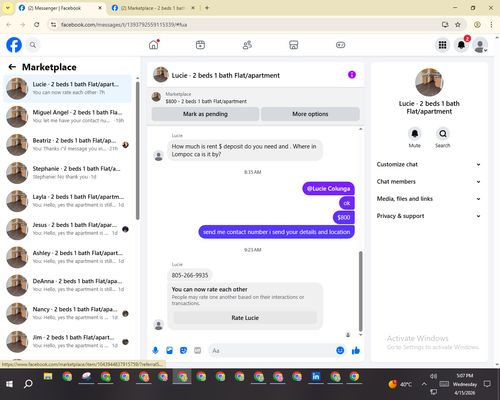The image size is (500, 400).
Task: Expand Media, files and links section
Action: (429, 199)
